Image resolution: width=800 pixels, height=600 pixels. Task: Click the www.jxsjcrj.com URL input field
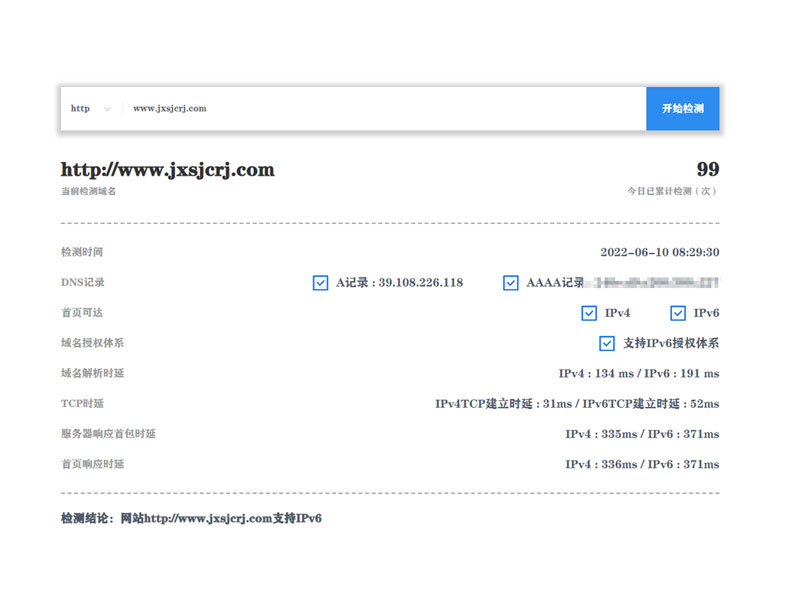pyautogui.click(x=380, y=109)
